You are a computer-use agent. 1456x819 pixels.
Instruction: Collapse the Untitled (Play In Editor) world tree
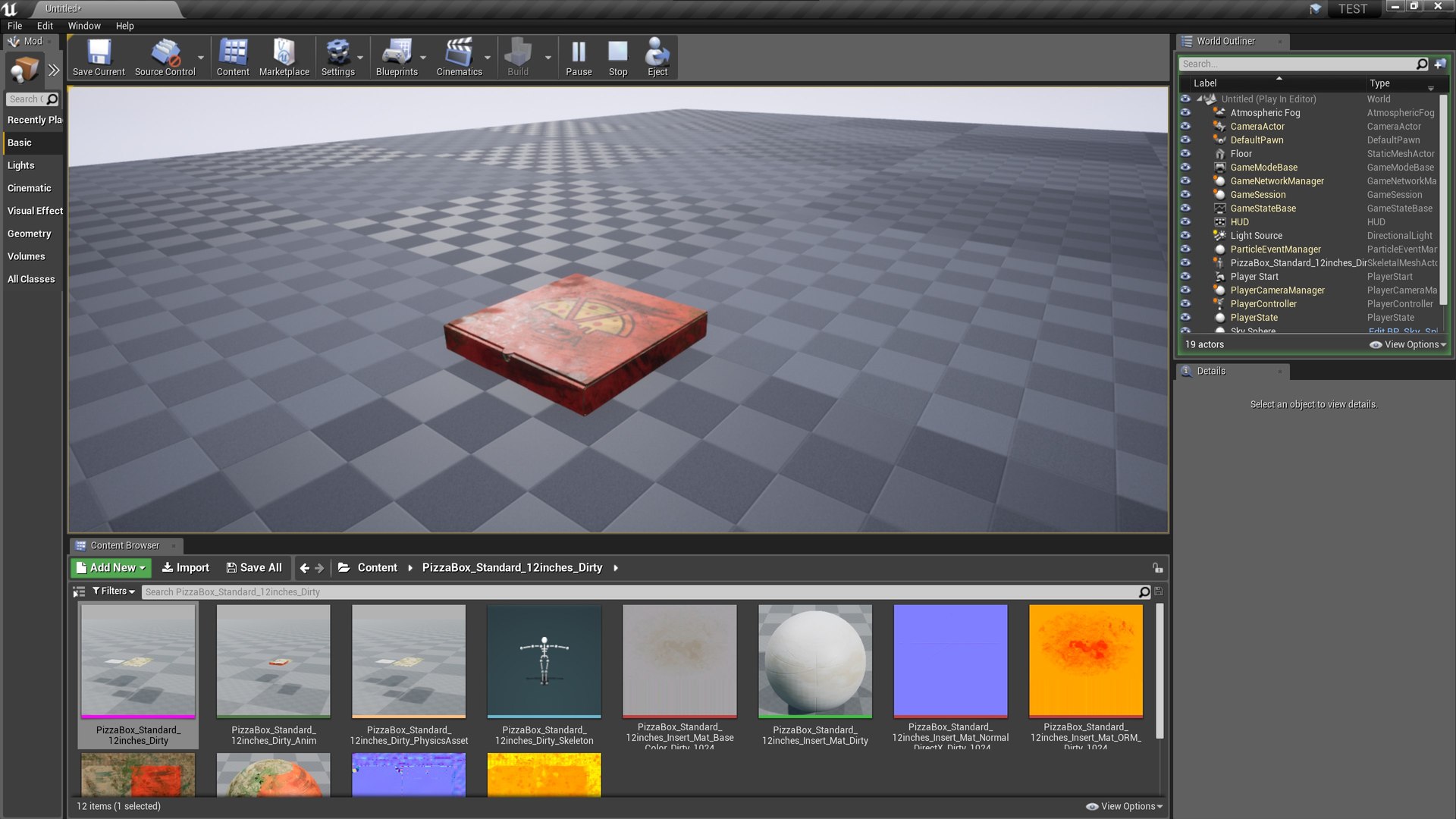point(1200,99)
